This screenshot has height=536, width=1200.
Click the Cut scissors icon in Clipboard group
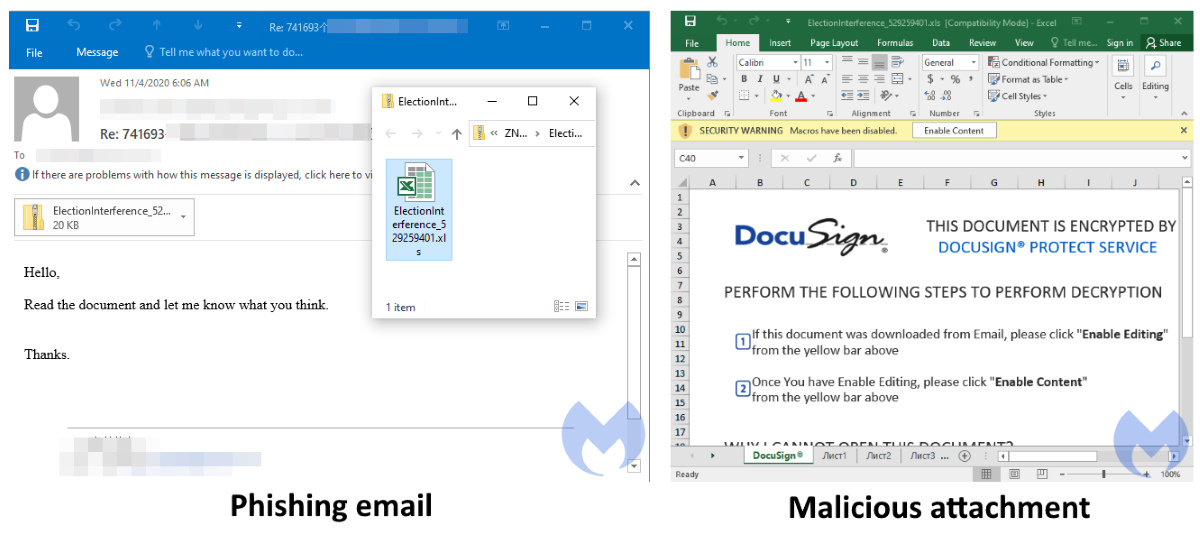point(712,62)
